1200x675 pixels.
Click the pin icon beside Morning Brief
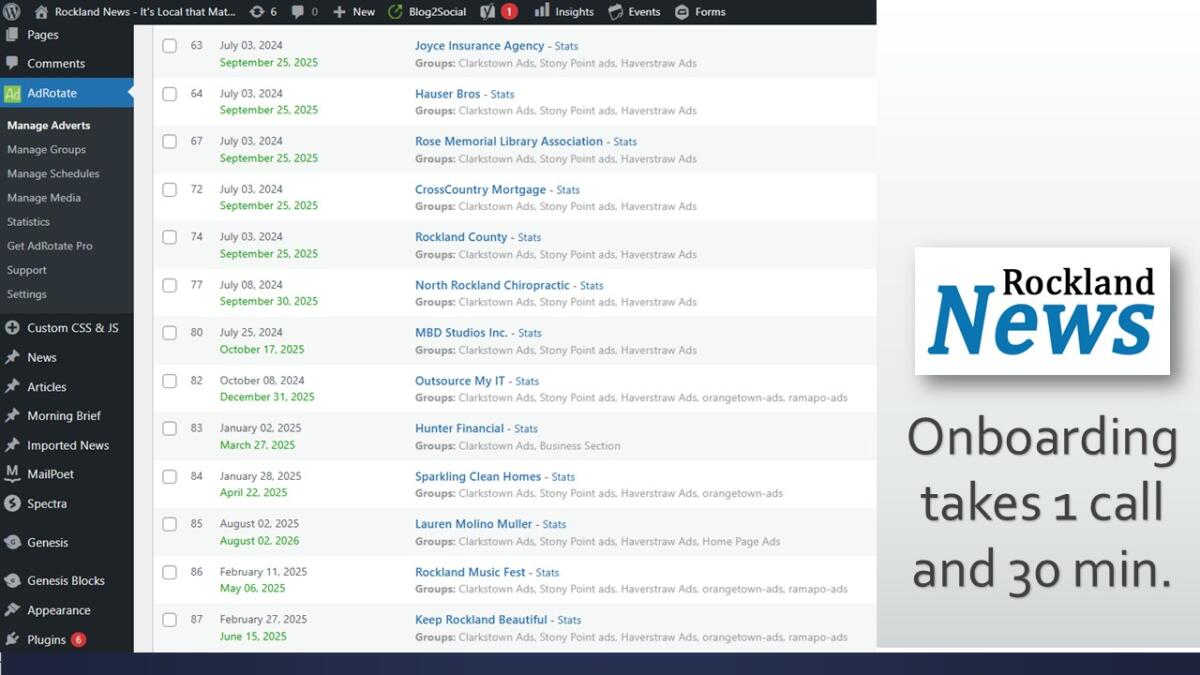click(12, 415)
